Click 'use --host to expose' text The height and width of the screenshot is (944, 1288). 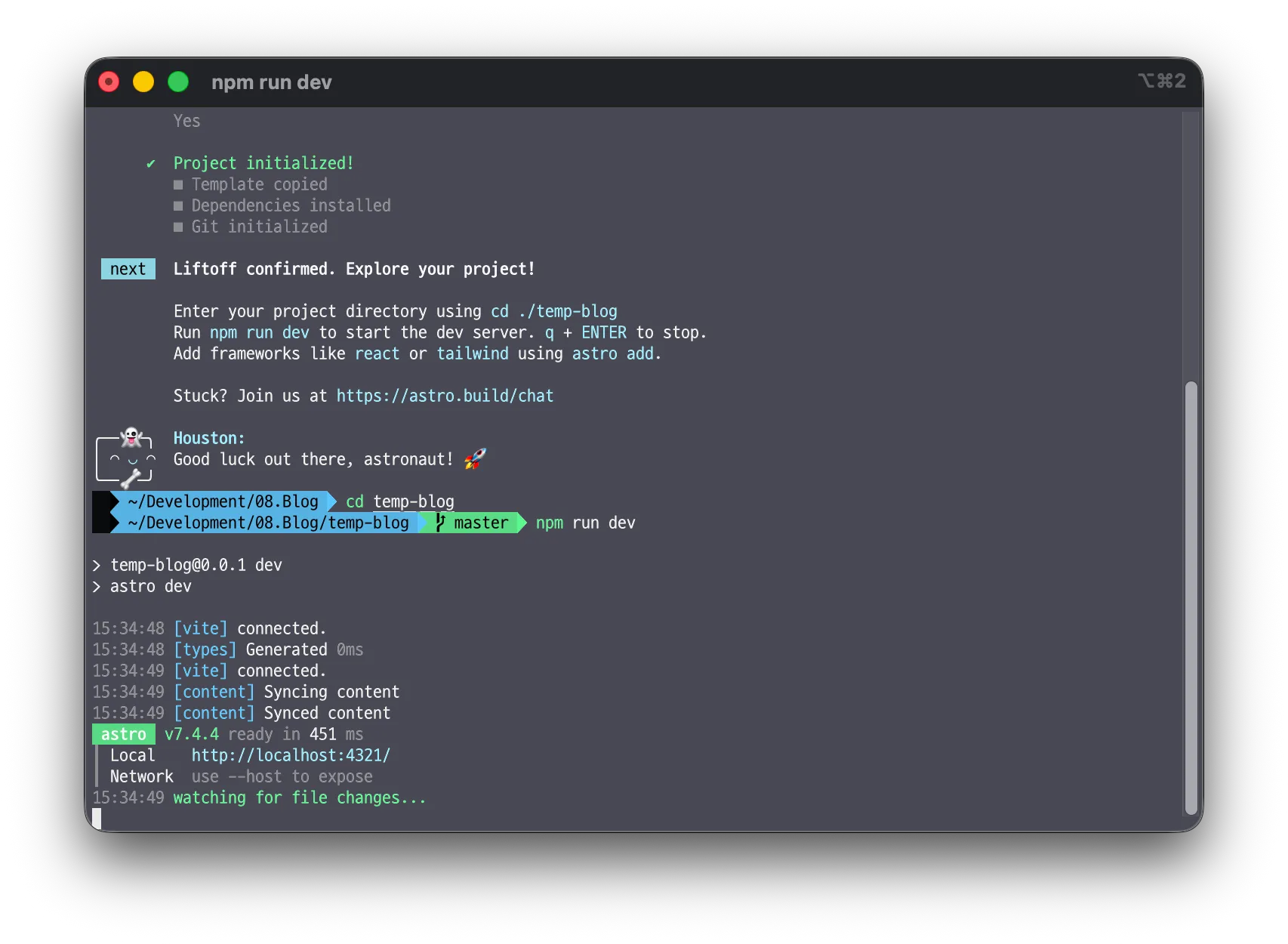[x=282, y=776]
